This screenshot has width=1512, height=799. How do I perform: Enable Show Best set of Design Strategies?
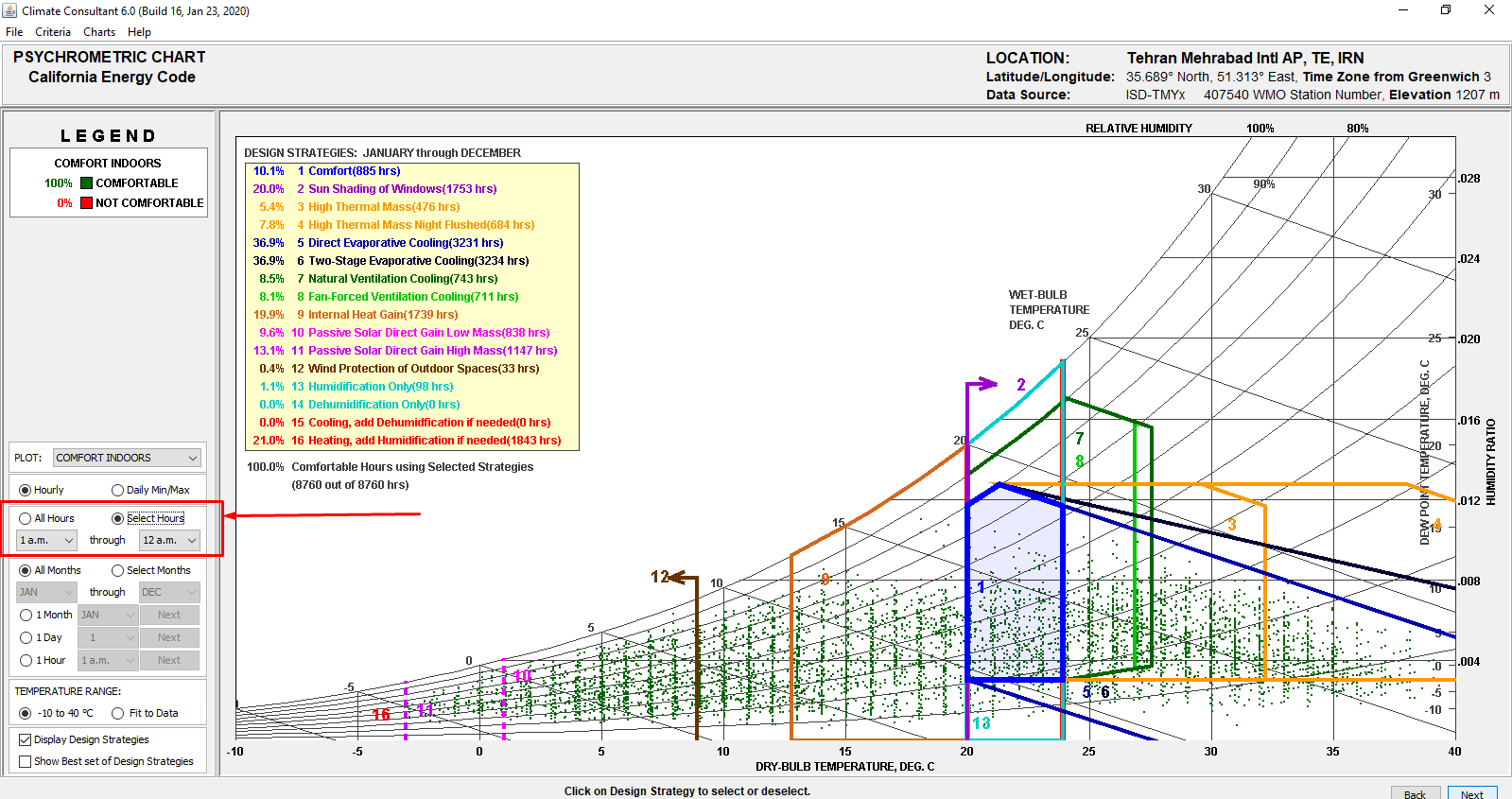(26, 761)
